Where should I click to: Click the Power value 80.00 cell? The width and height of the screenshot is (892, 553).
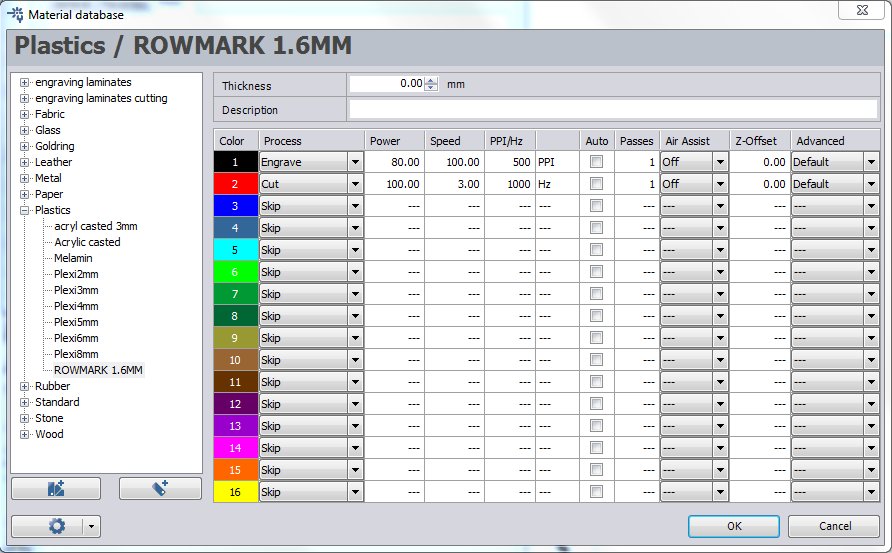[x=394, y=162]
